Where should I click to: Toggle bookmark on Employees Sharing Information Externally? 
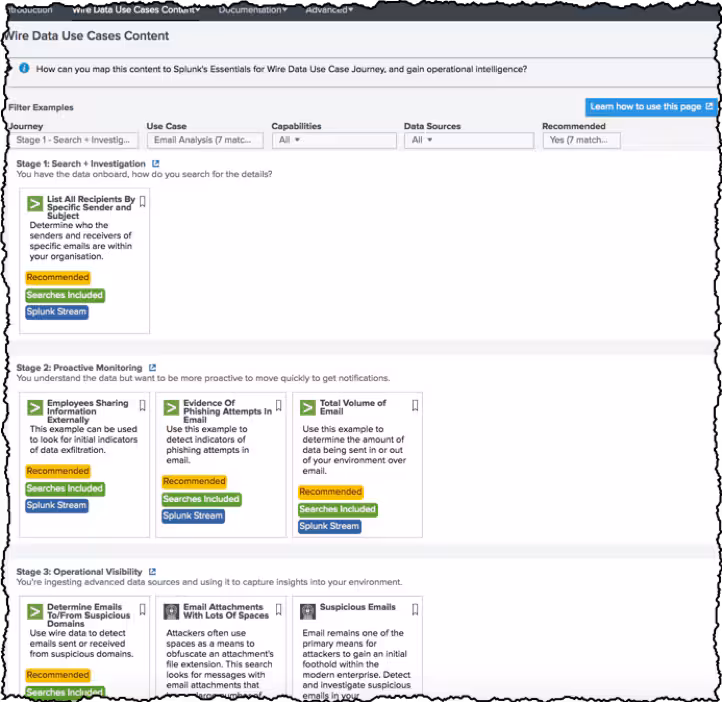coord(143,406)
